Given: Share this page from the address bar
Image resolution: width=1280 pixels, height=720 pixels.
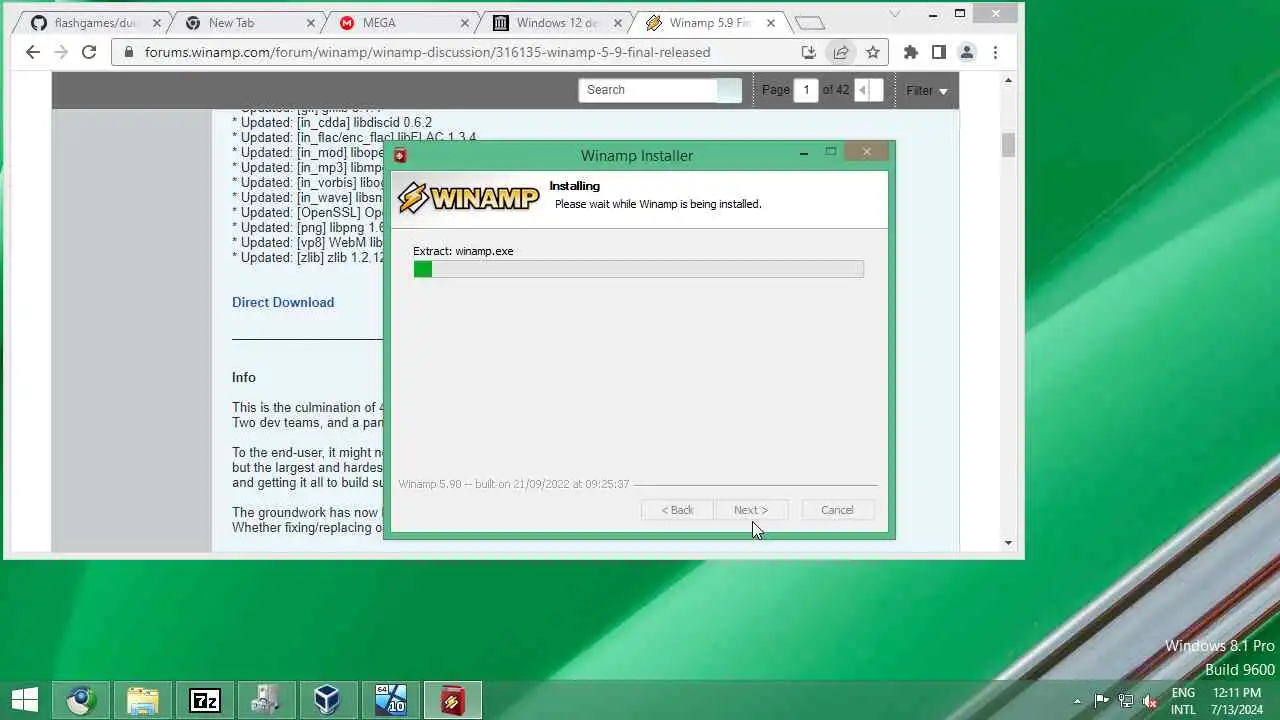Looking at the screenshot, I should coord(841,52).
